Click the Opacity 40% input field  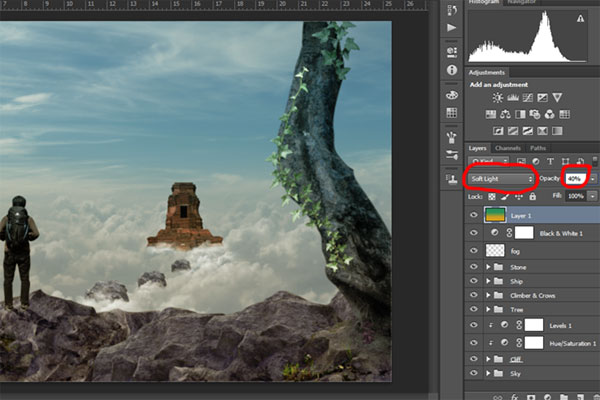[574, 178]
